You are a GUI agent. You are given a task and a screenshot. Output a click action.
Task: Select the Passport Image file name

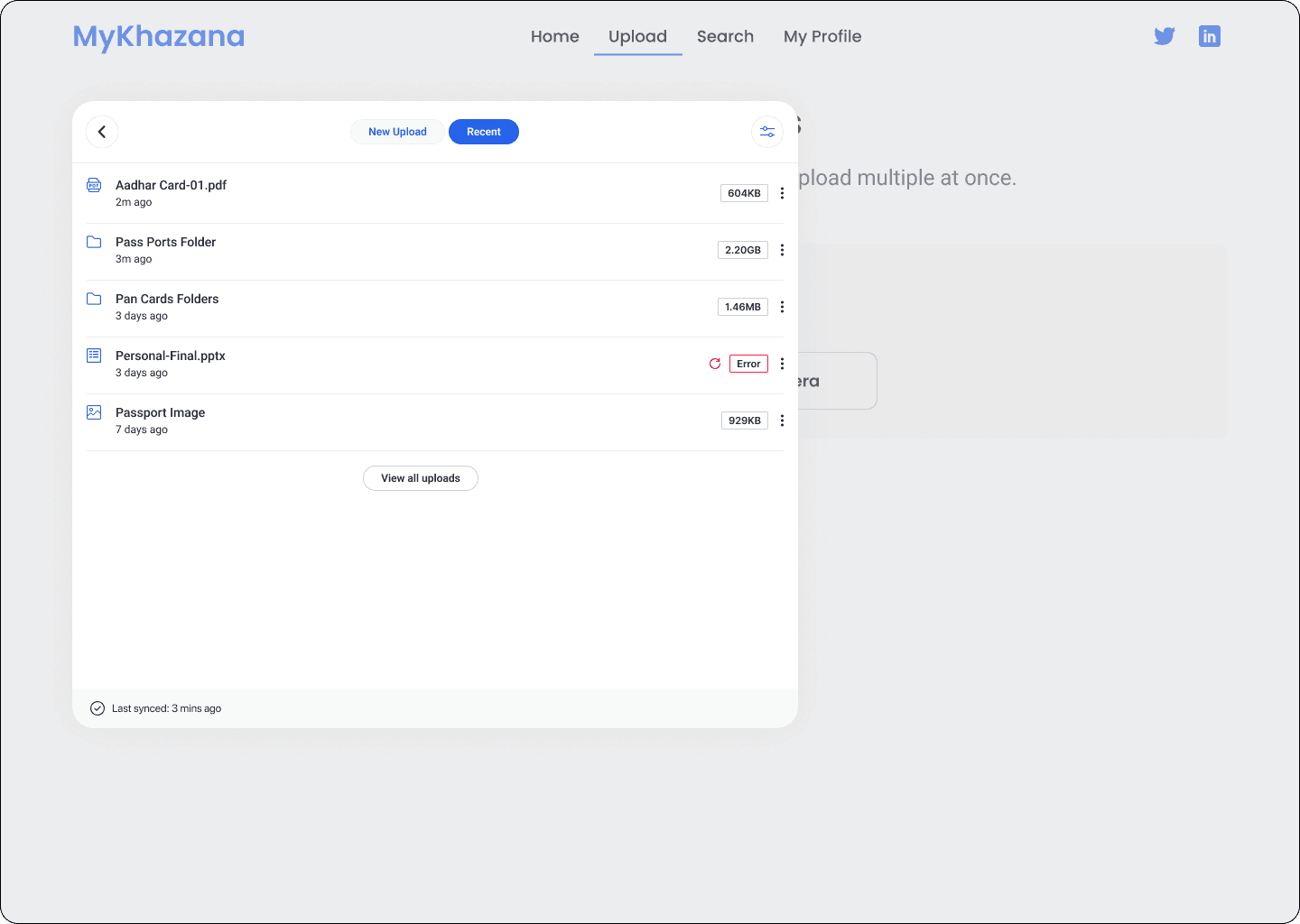161,412
